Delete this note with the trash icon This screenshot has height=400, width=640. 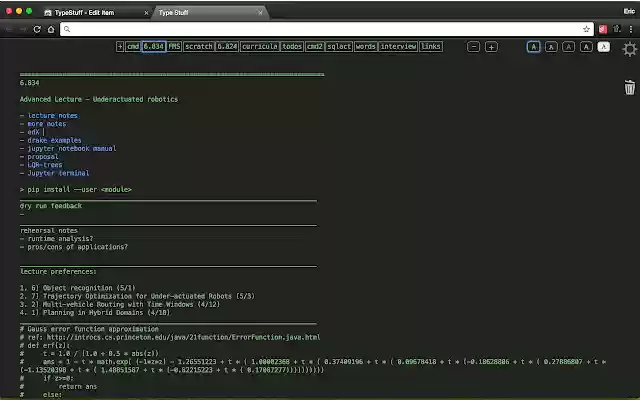629,87
